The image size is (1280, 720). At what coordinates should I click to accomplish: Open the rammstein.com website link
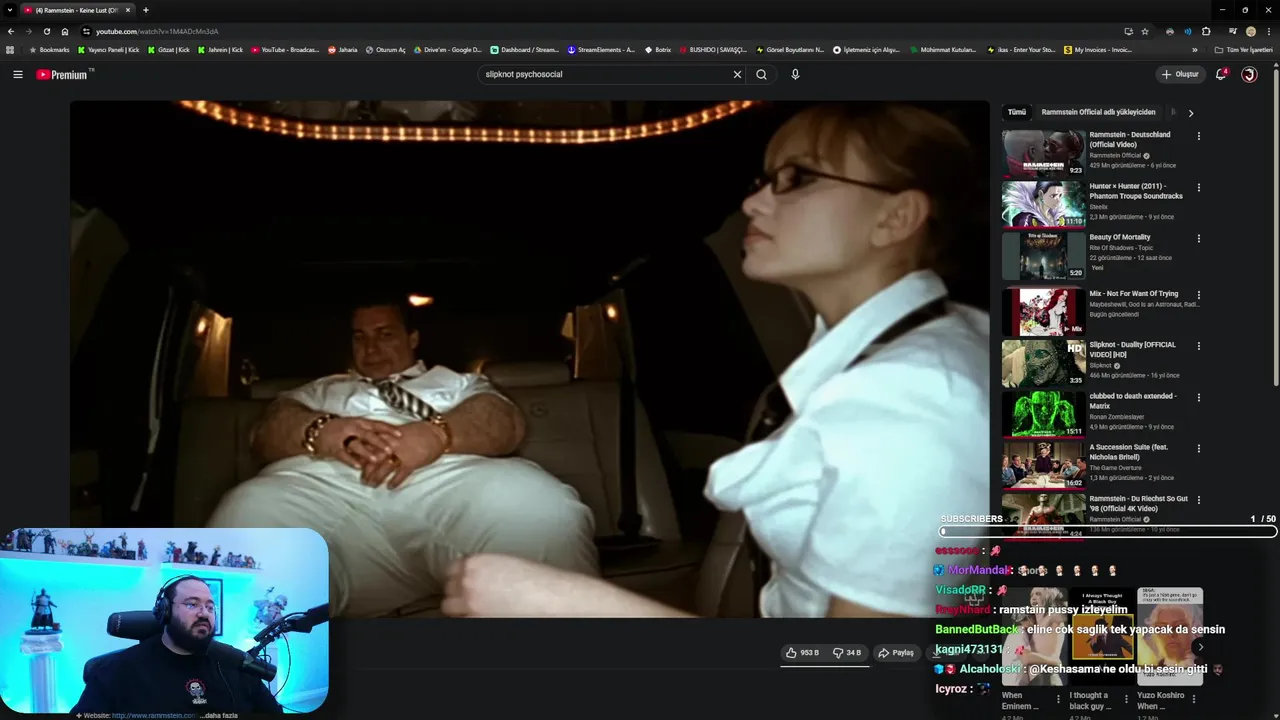click(155, 715)
